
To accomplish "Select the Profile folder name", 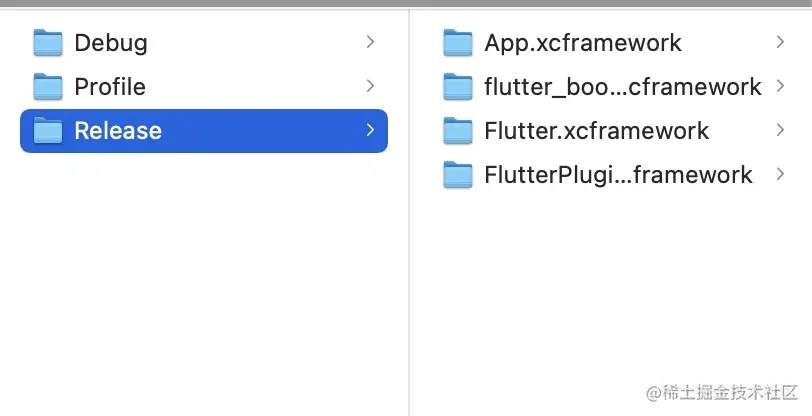I will (x=110, y=87).
